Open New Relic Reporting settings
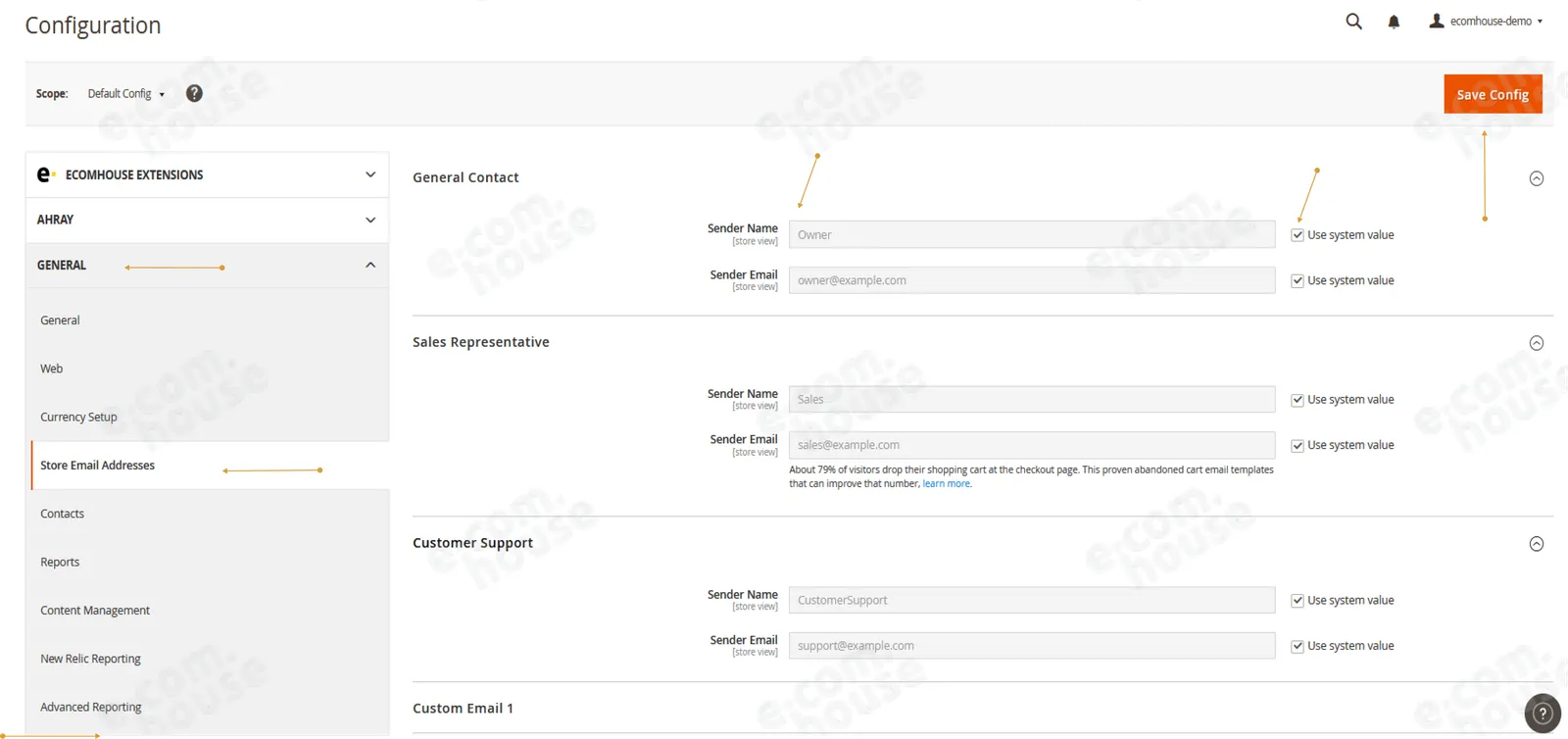The height and width of the screenshot is (739, 1568). coord(90,659)
